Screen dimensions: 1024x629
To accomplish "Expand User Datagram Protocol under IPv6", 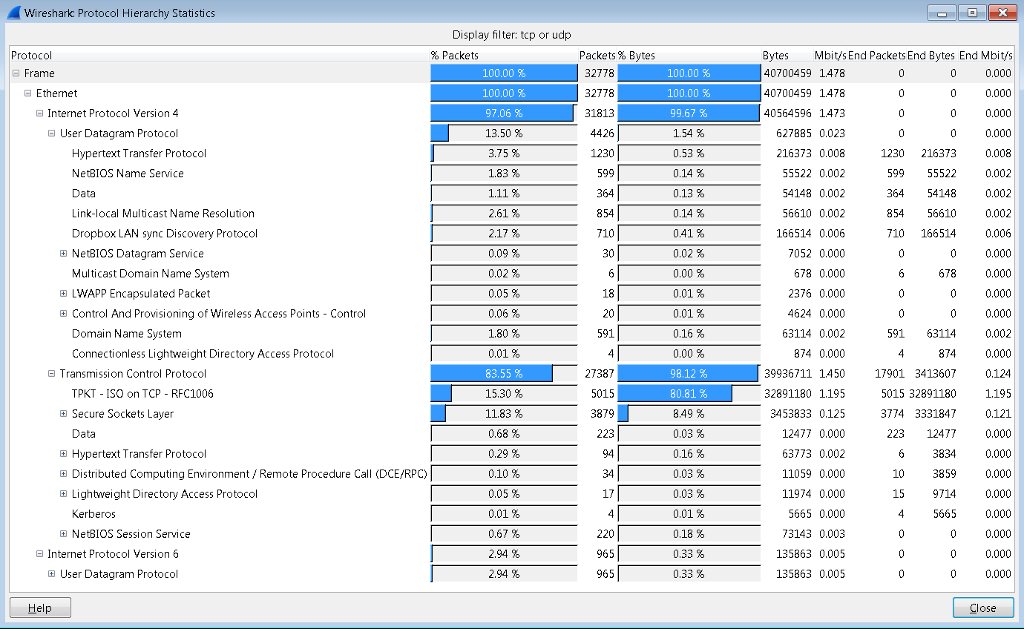I will (x=51, y=574).
